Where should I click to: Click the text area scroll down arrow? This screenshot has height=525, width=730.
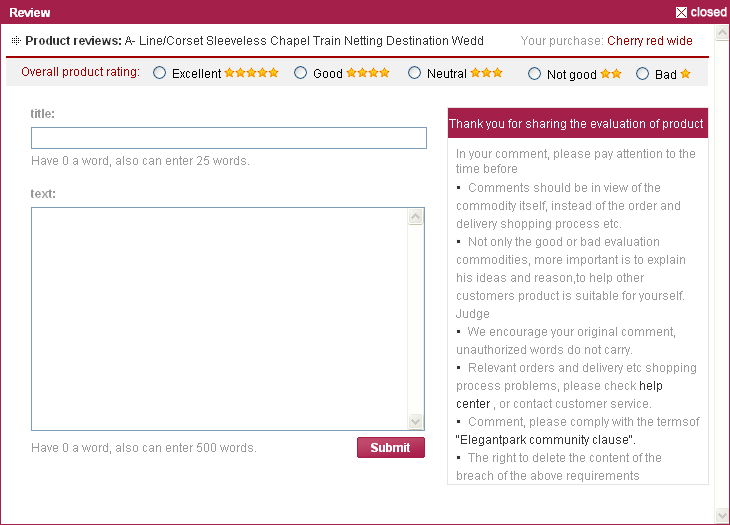point(415,421)
